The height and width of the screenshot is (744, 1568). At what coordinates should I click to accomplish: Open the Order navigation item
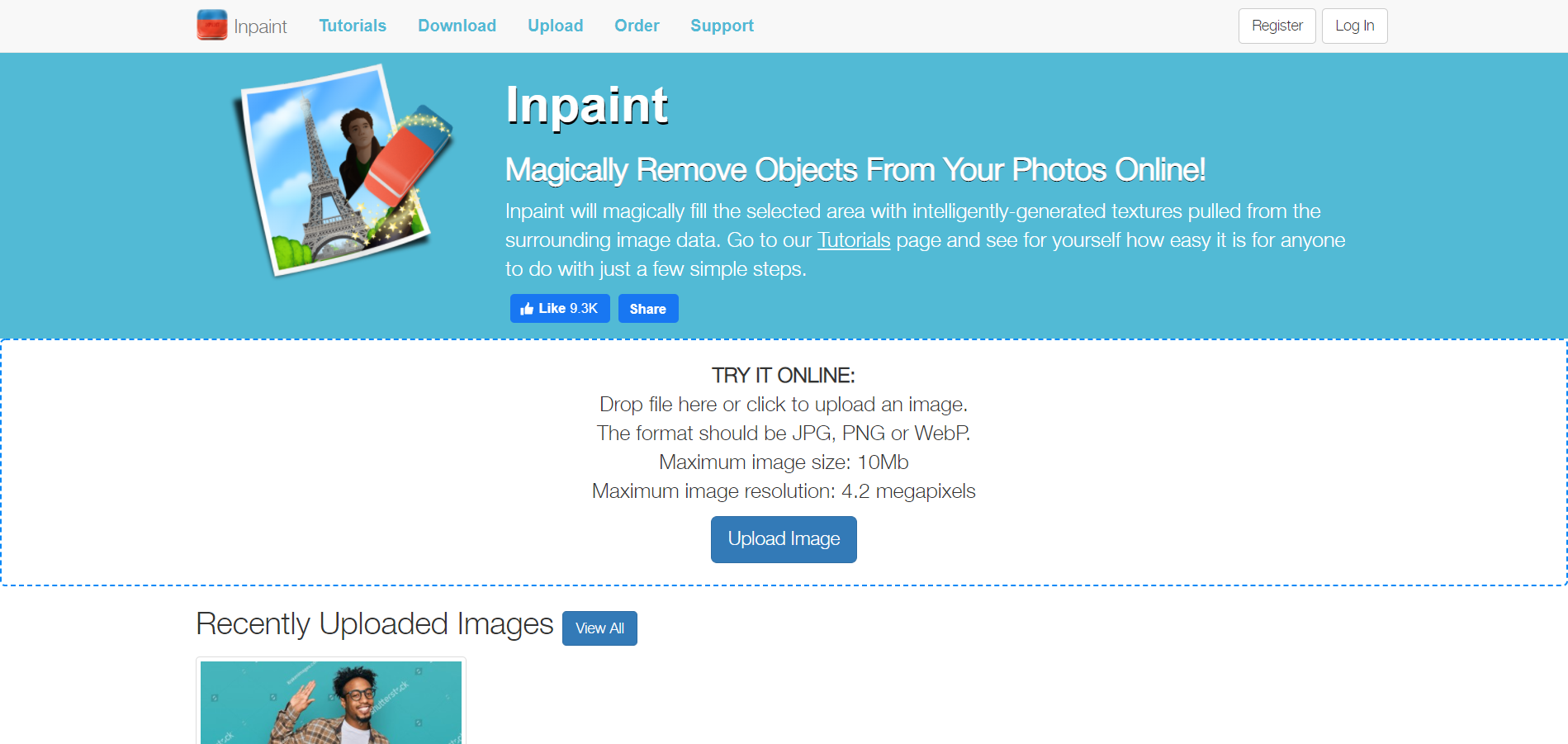point(637,26)
